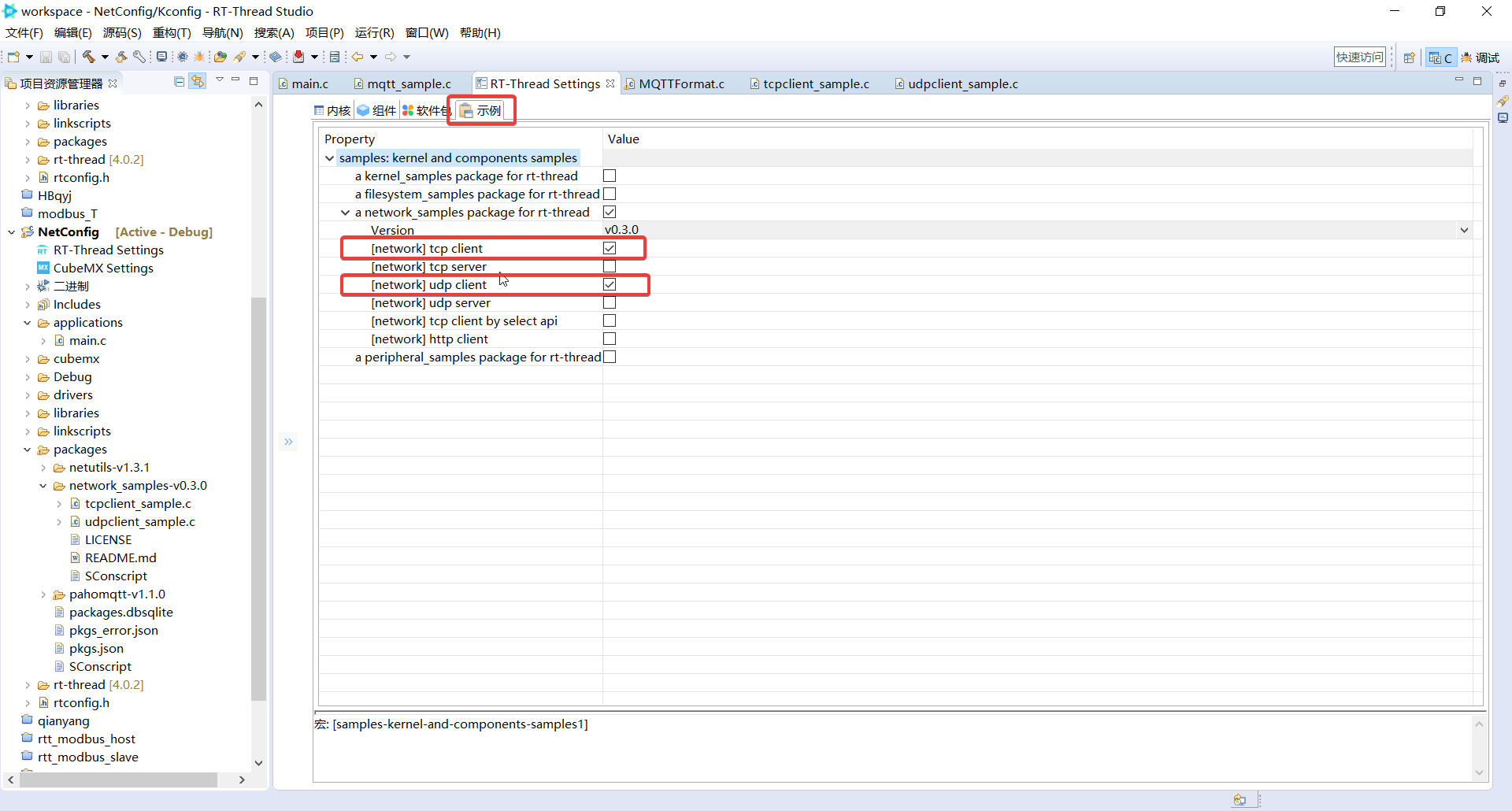The image size is (1512, 811).
Task: Open terminal monitor icon in toolbar
Action: 161,57
